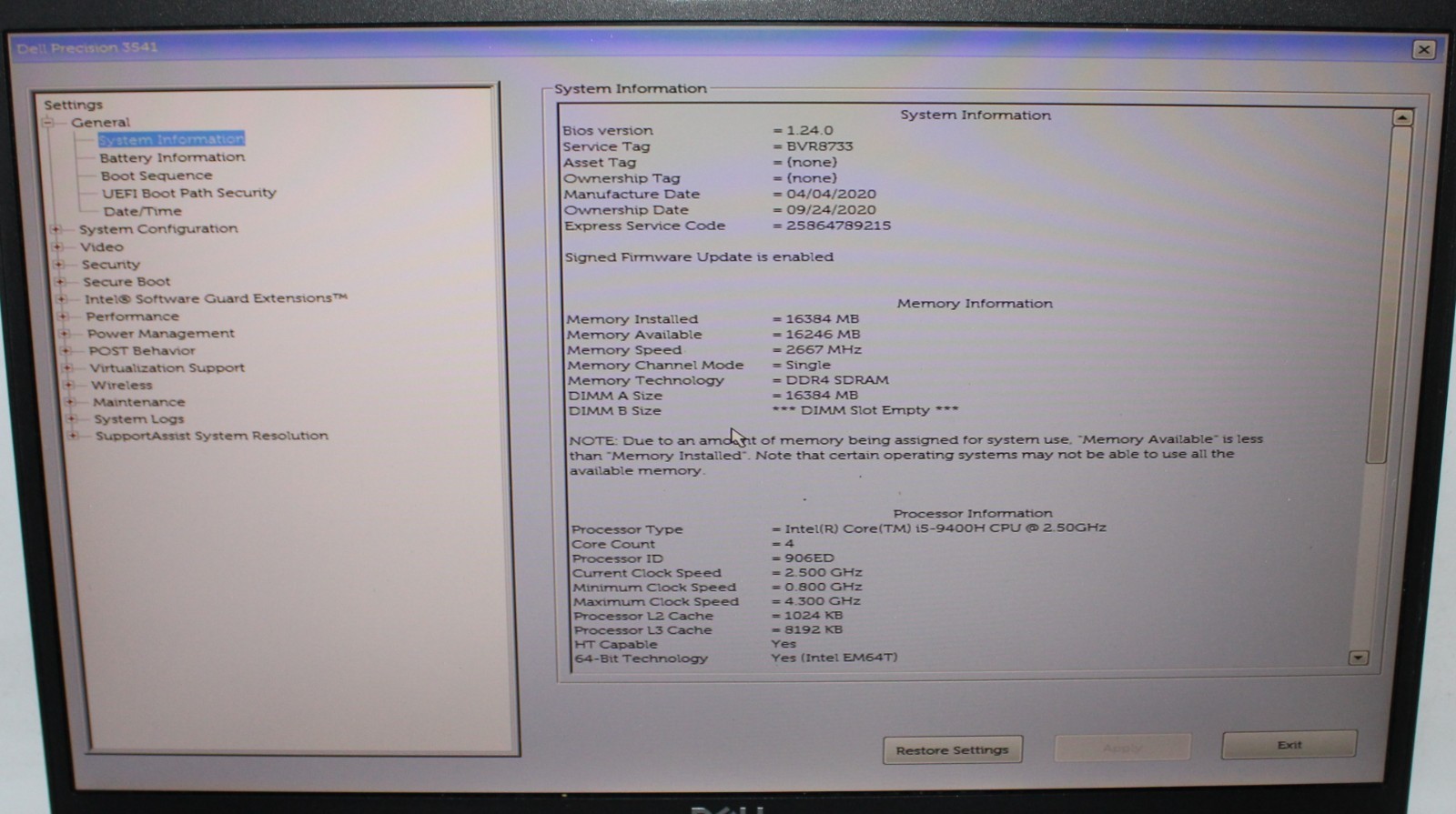This screenshot has width=1456, height=814.
Task: Click Memory Installed value 16384 MB
Action: (x=822, y=319)
